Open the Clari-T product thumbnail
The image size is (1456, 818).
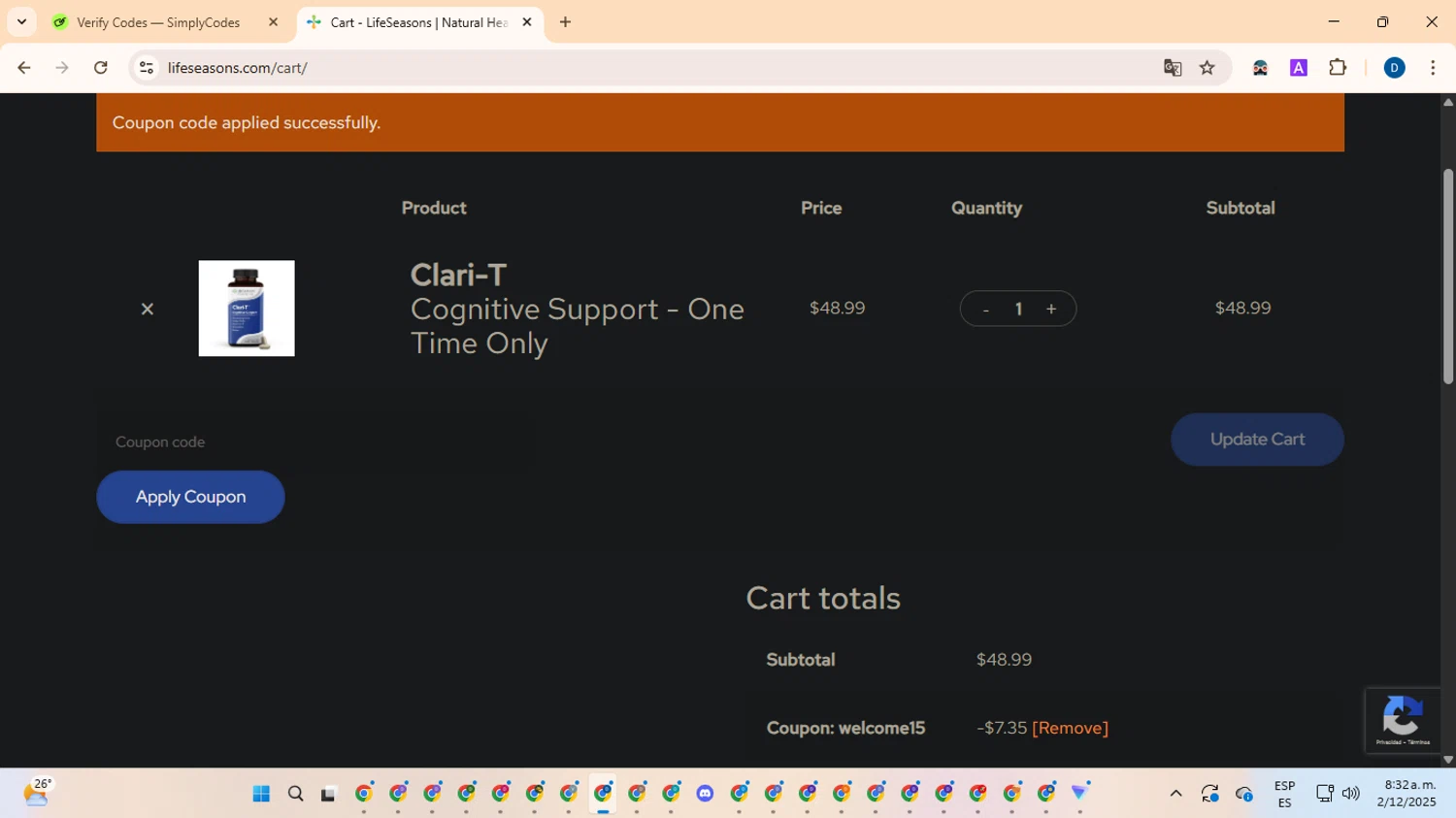click(x=247, y=309)
